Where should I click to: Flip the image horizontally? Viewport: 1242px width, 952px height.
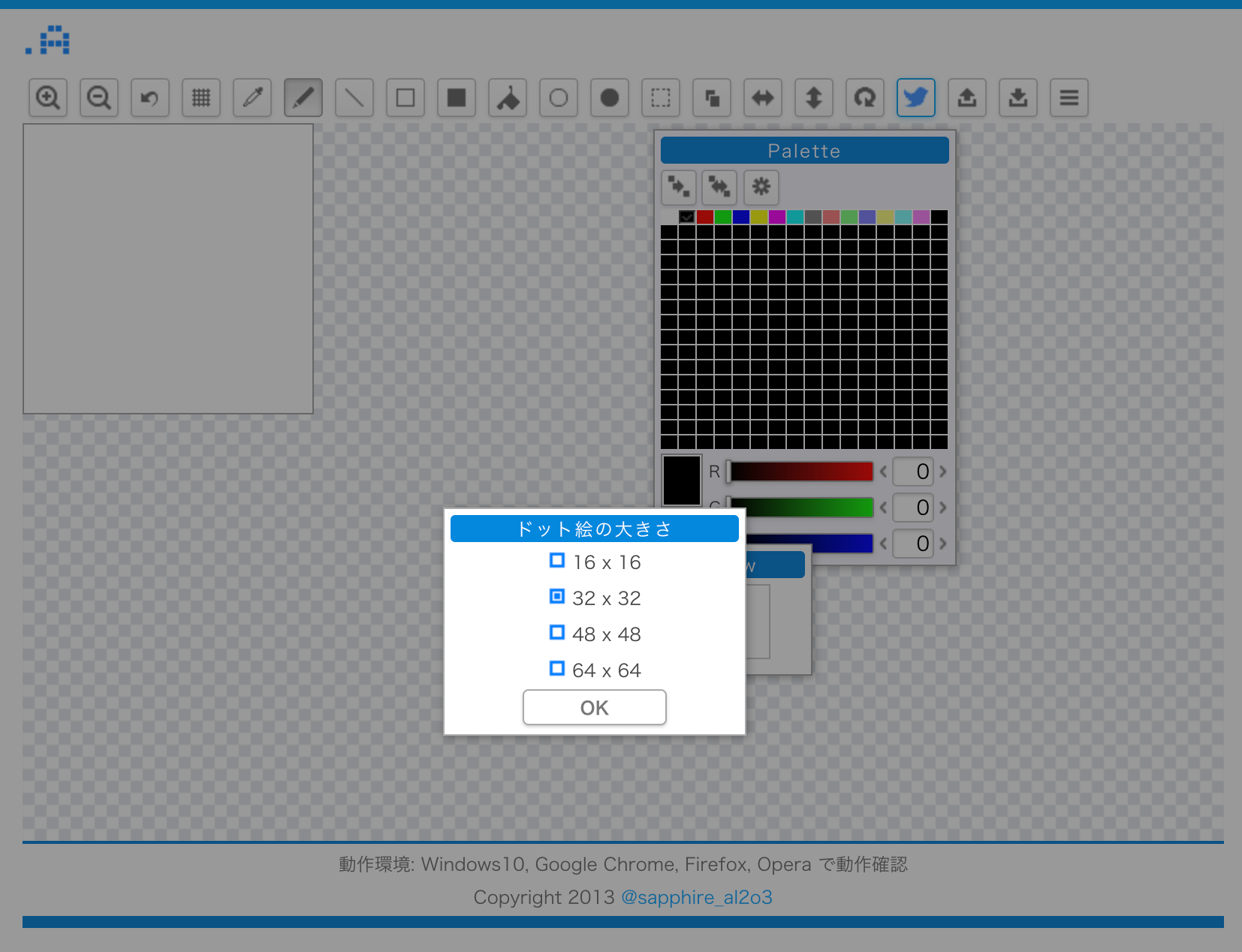coord(763,98)
